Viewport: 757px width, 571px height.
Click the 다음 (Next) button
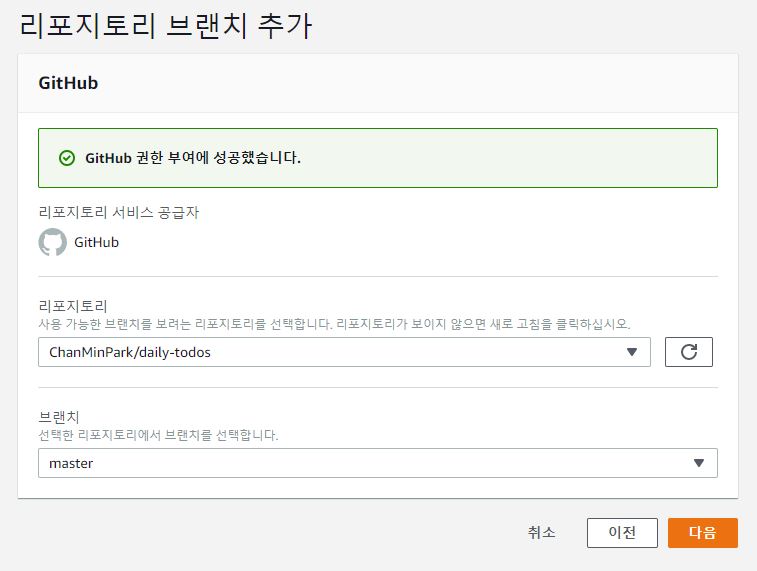(x=702, y=532)
